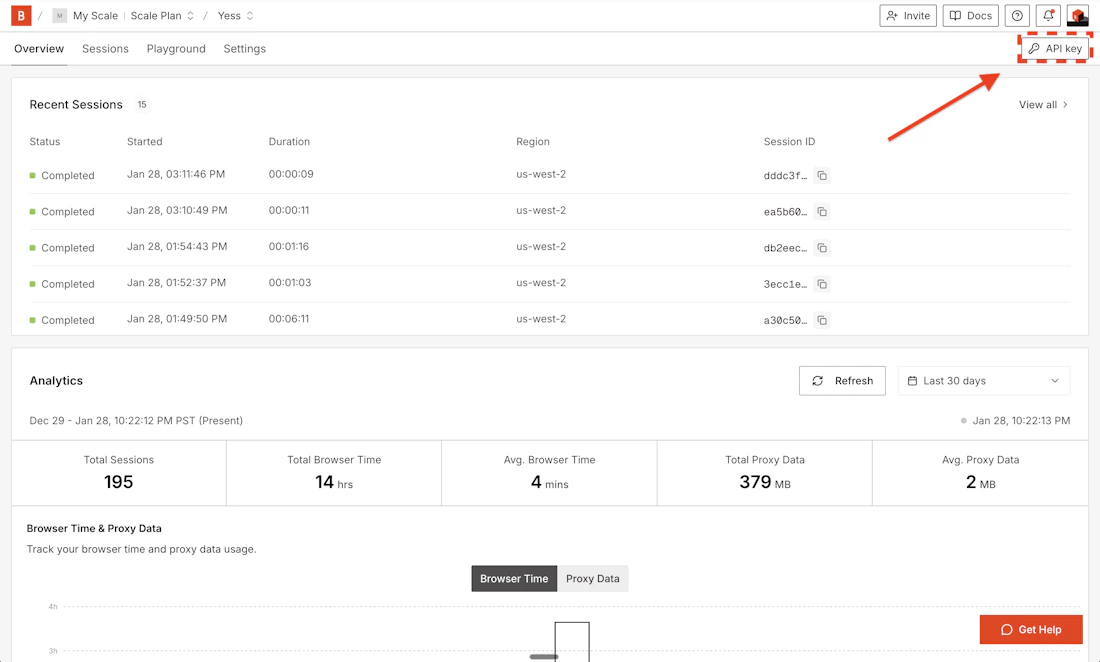This screenshot has height=662, width=1100.
Task: Open the Playground tab
Action: [x=176, y=48]
